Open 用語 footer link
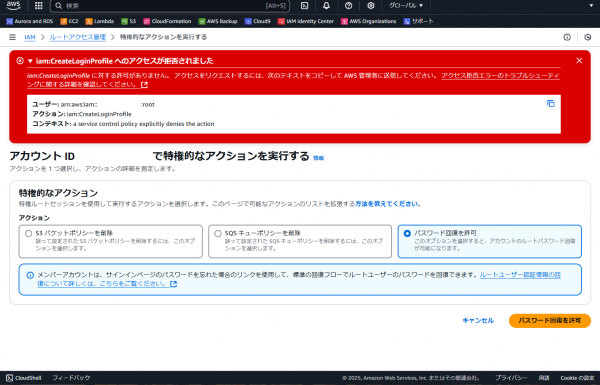The height and width of the screenshot is (385, 600). [x=544, y=378]
